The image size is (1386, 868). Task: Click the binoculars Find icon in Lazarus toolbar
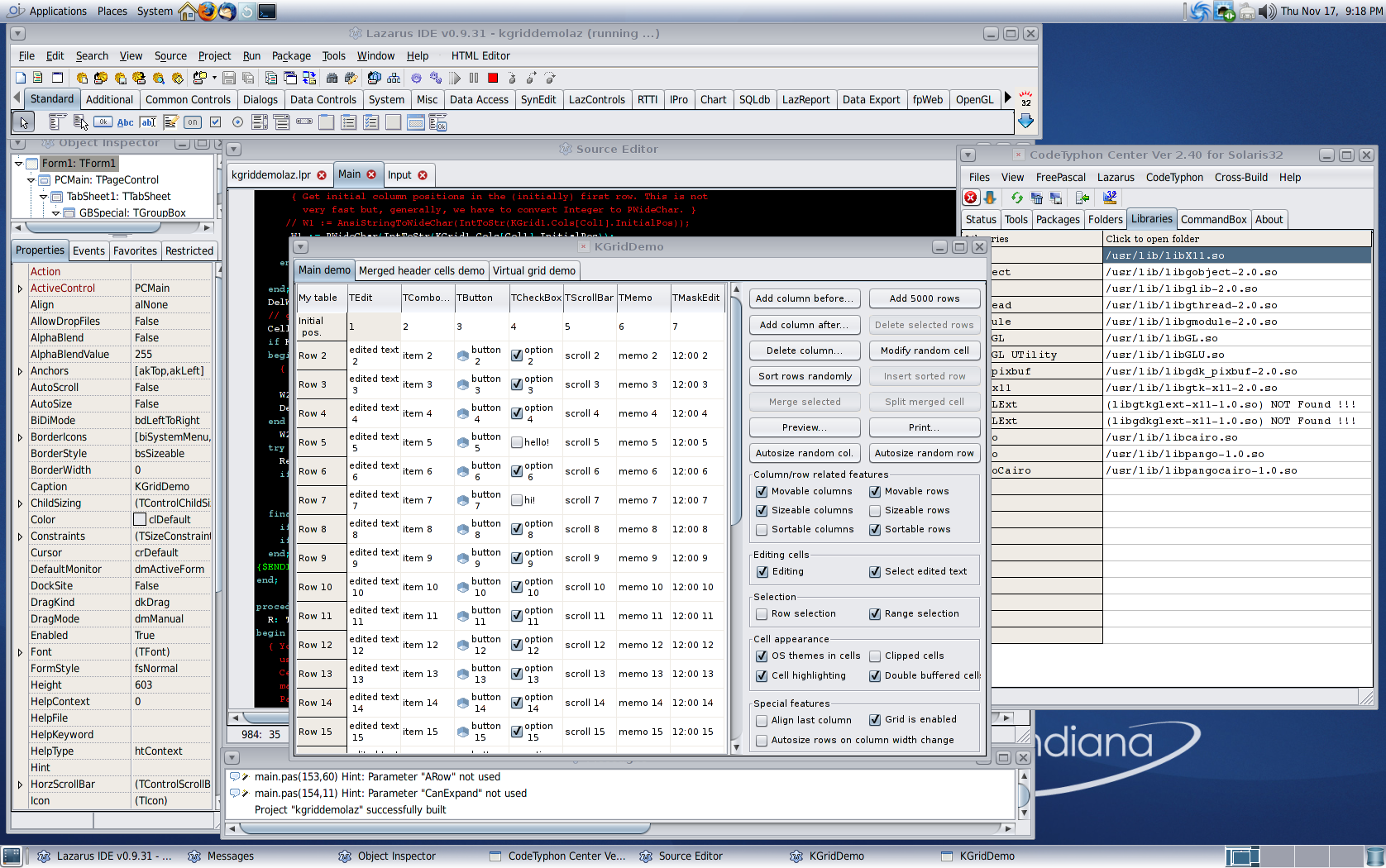click(x=332, y=78)
